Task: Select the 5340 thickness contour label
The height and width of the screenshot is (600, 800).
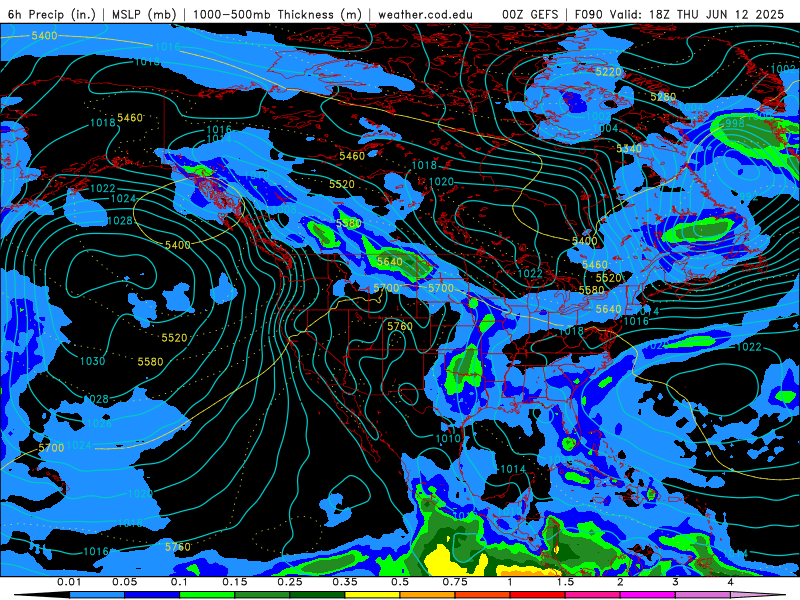Action: point(629,148)
